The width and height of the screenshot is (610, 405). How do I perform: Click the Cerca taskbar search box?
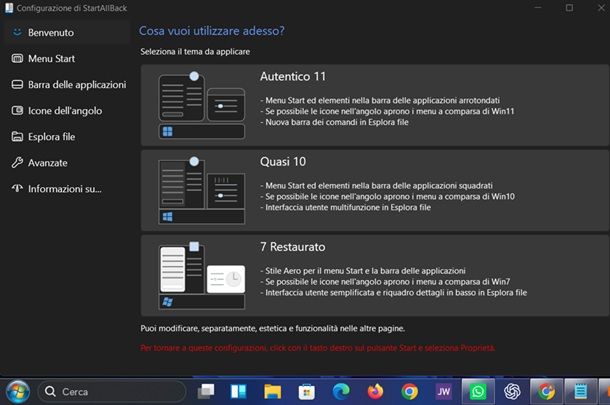point(112,391)
